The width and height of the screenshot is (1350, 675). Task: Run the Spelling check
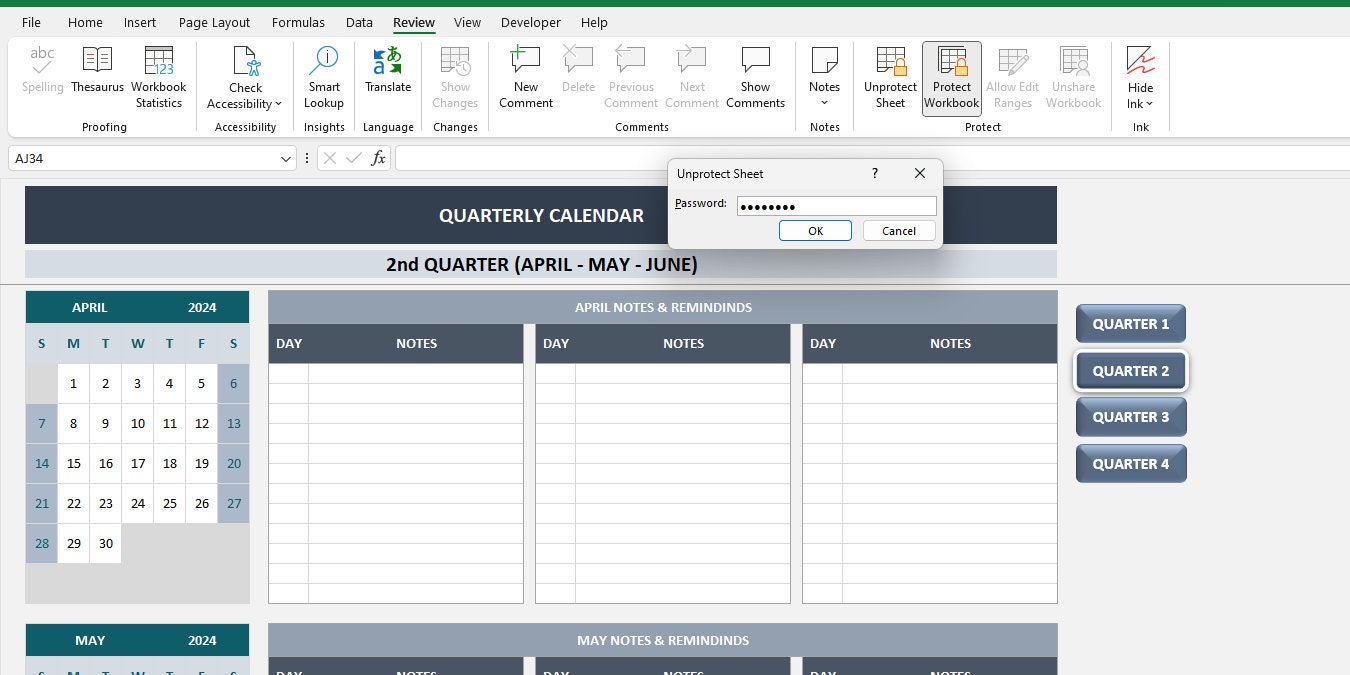pyautogui.click(x=42, y=70)
